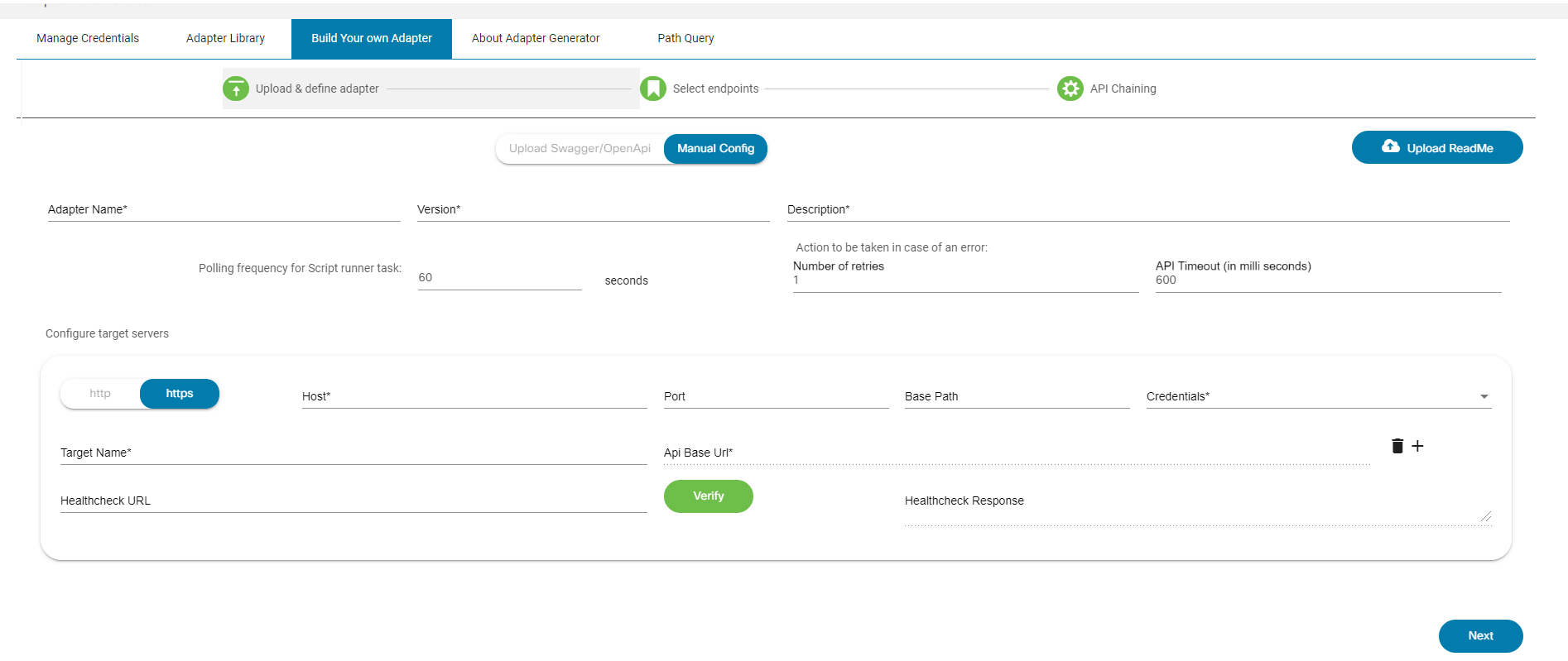Switch protocol to http

pyautogui.click(x=100, y=394)
